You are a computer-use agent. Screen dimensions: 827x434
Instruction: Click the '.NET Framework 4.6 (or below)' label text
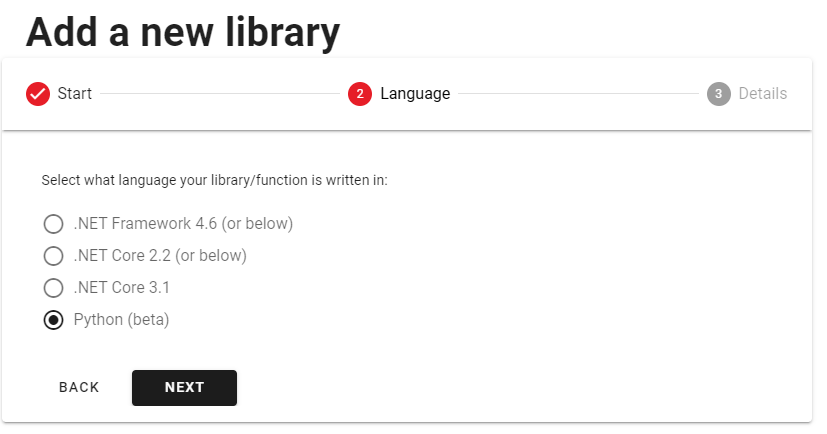pos(184,224)
